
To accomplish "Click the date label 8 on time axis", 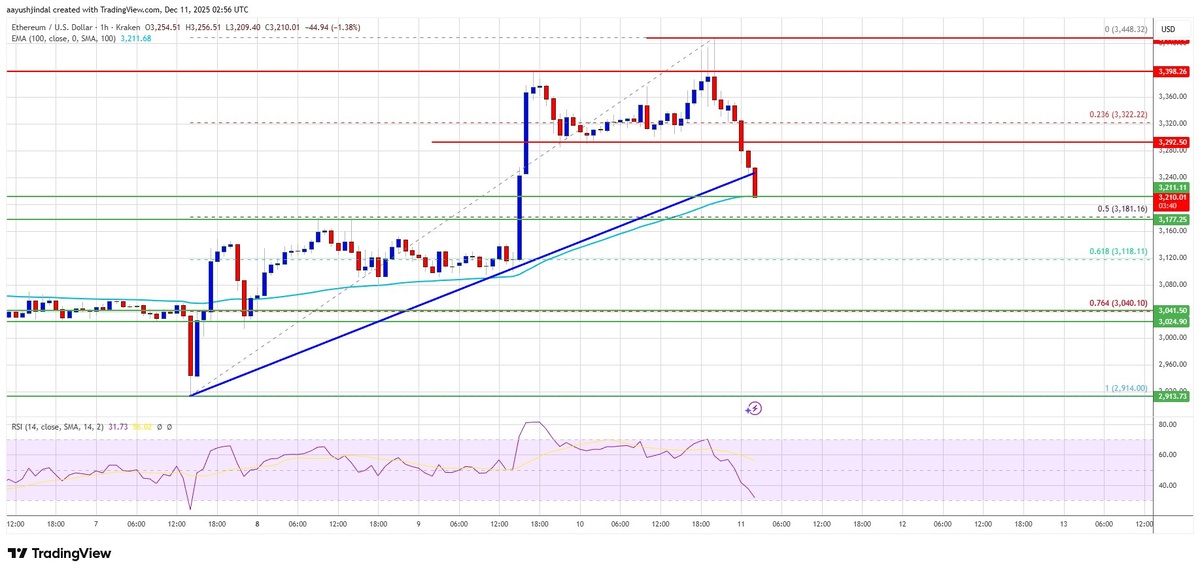I will pos(259,523).
